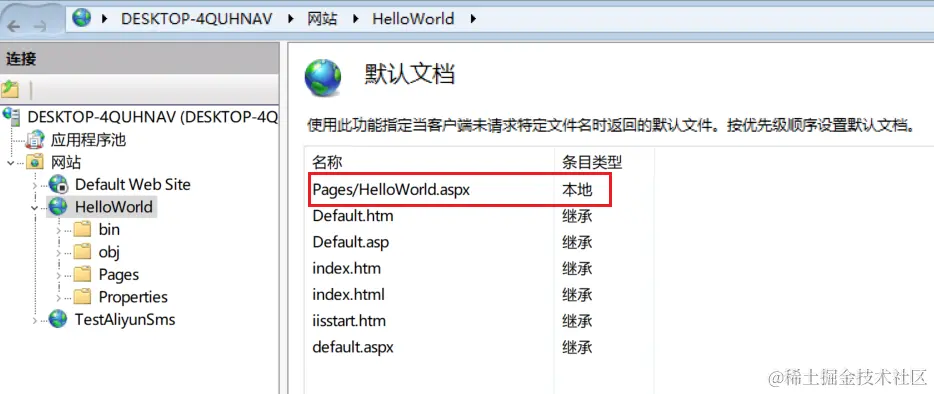Expand the TestAliyunSms site node
This screenshot has width=934, height=394.
(35, 320)
